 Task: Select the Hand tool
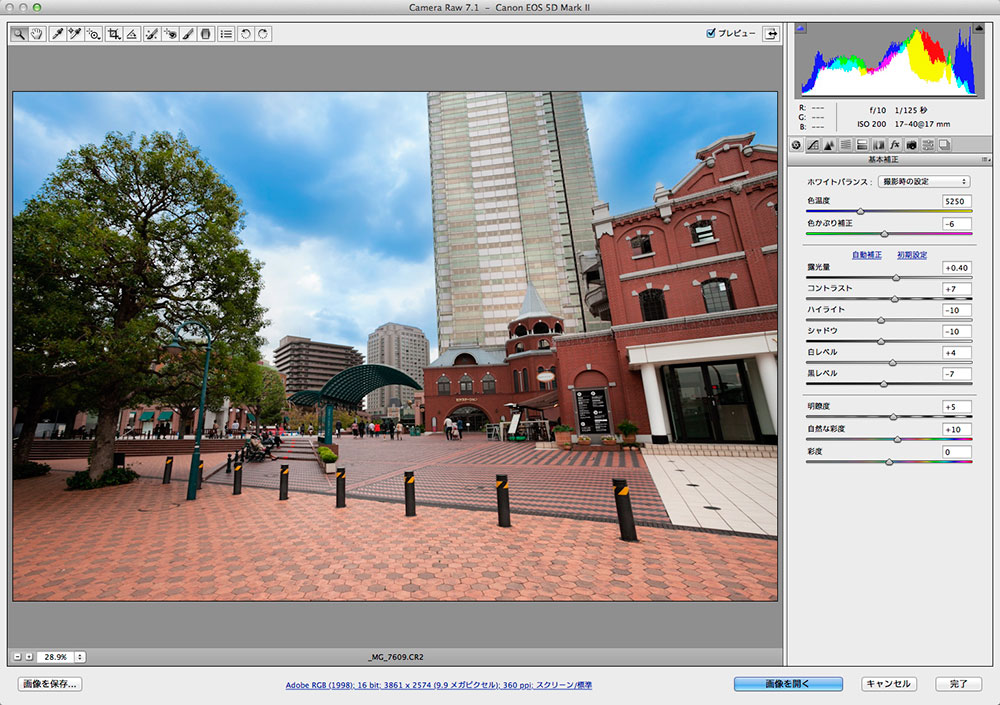[36, 34]
